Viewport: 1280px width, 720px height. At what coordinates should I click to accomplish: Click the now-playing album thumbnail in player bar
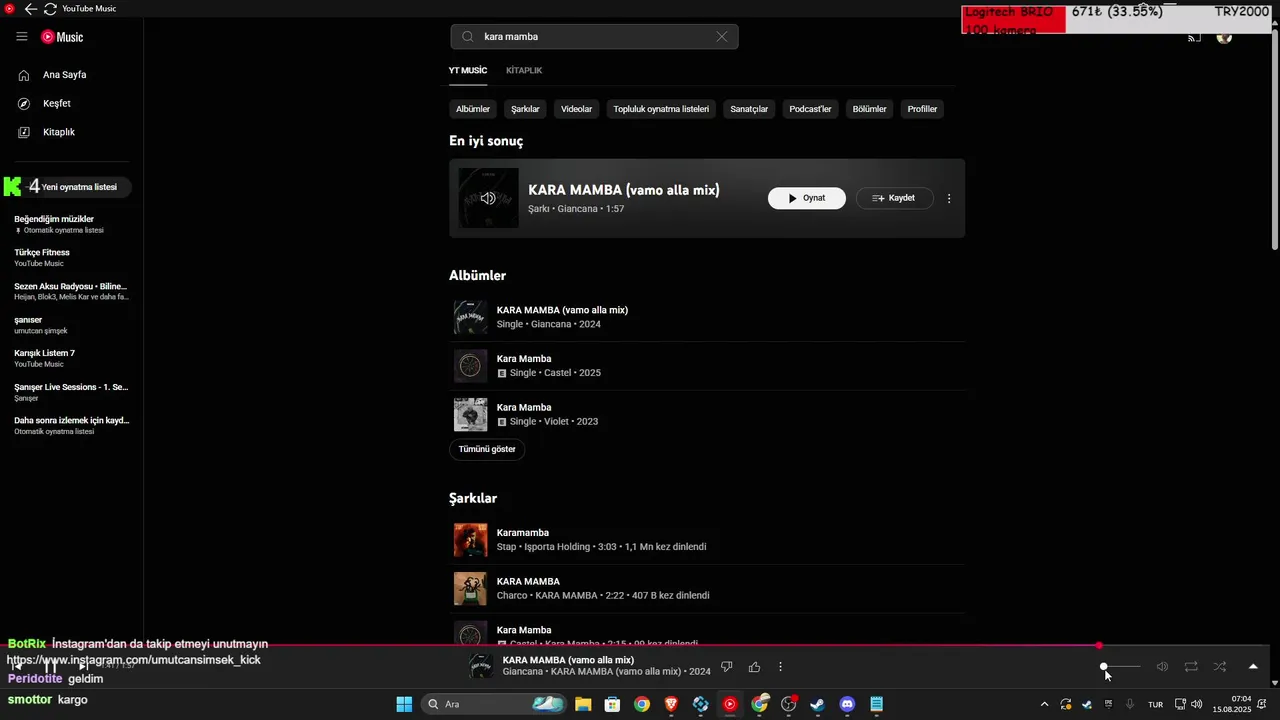(x=481, y=667)
